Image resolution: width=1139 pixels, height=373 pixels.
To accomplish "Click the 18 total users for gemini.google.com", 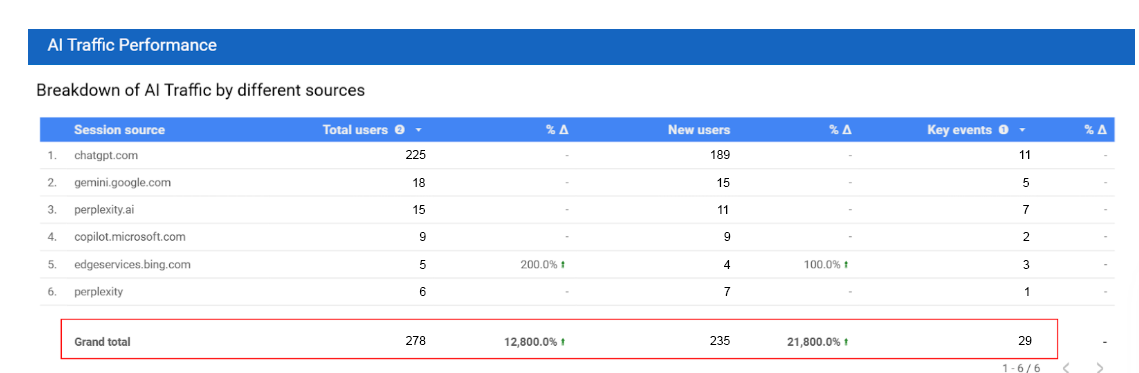I will 419,183.
